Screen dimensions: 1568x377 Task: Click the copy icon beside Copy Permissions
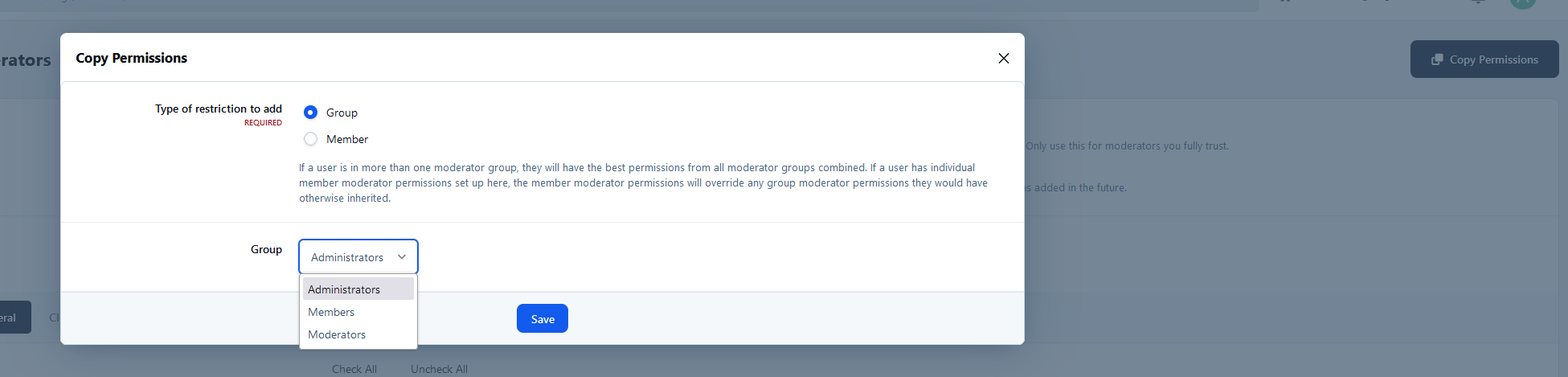pos(1437,59)
